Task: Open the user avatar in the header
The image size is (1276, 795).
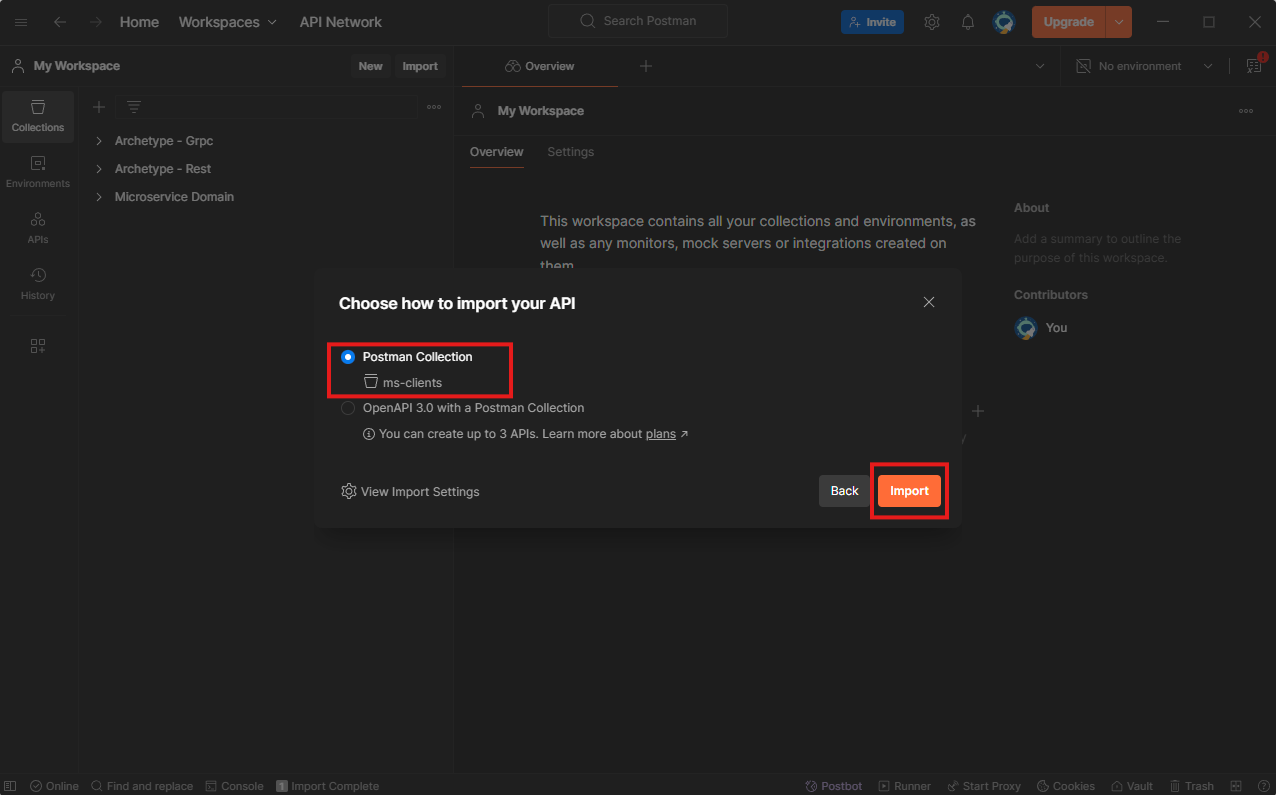Action: point(1004,22)
